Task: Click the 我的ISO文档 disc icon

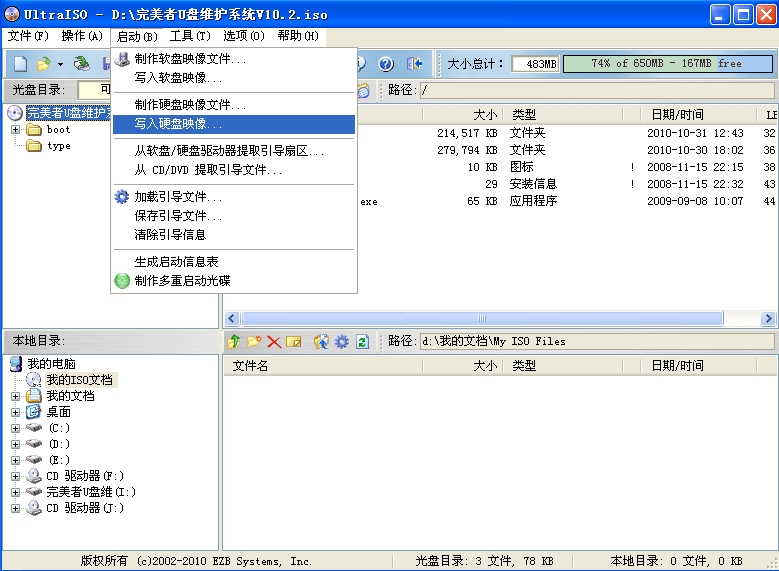Action: click(33, 380)
